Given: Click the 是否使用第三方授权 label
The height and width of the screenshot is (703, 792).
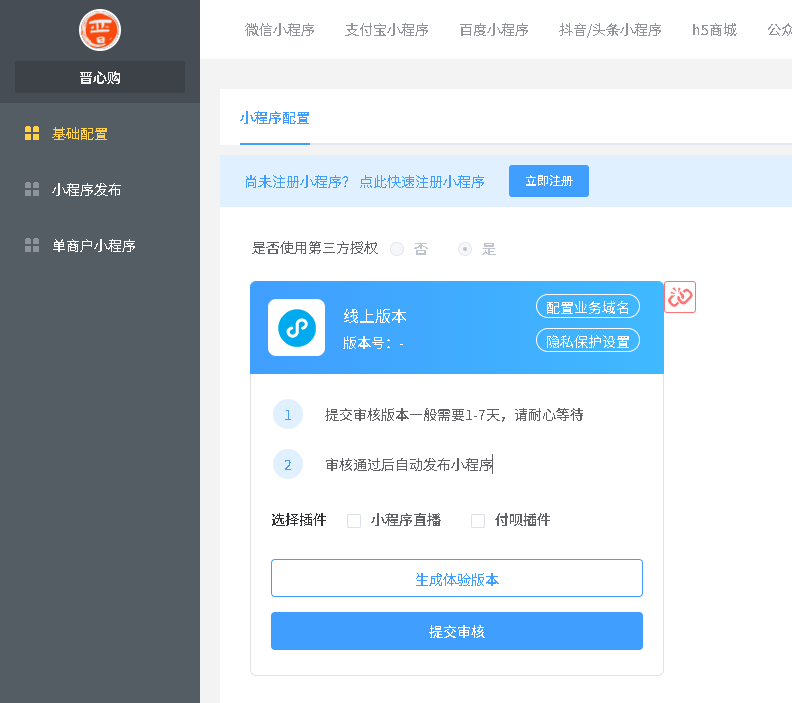Looking at the screenshot, I should (315, 248).
